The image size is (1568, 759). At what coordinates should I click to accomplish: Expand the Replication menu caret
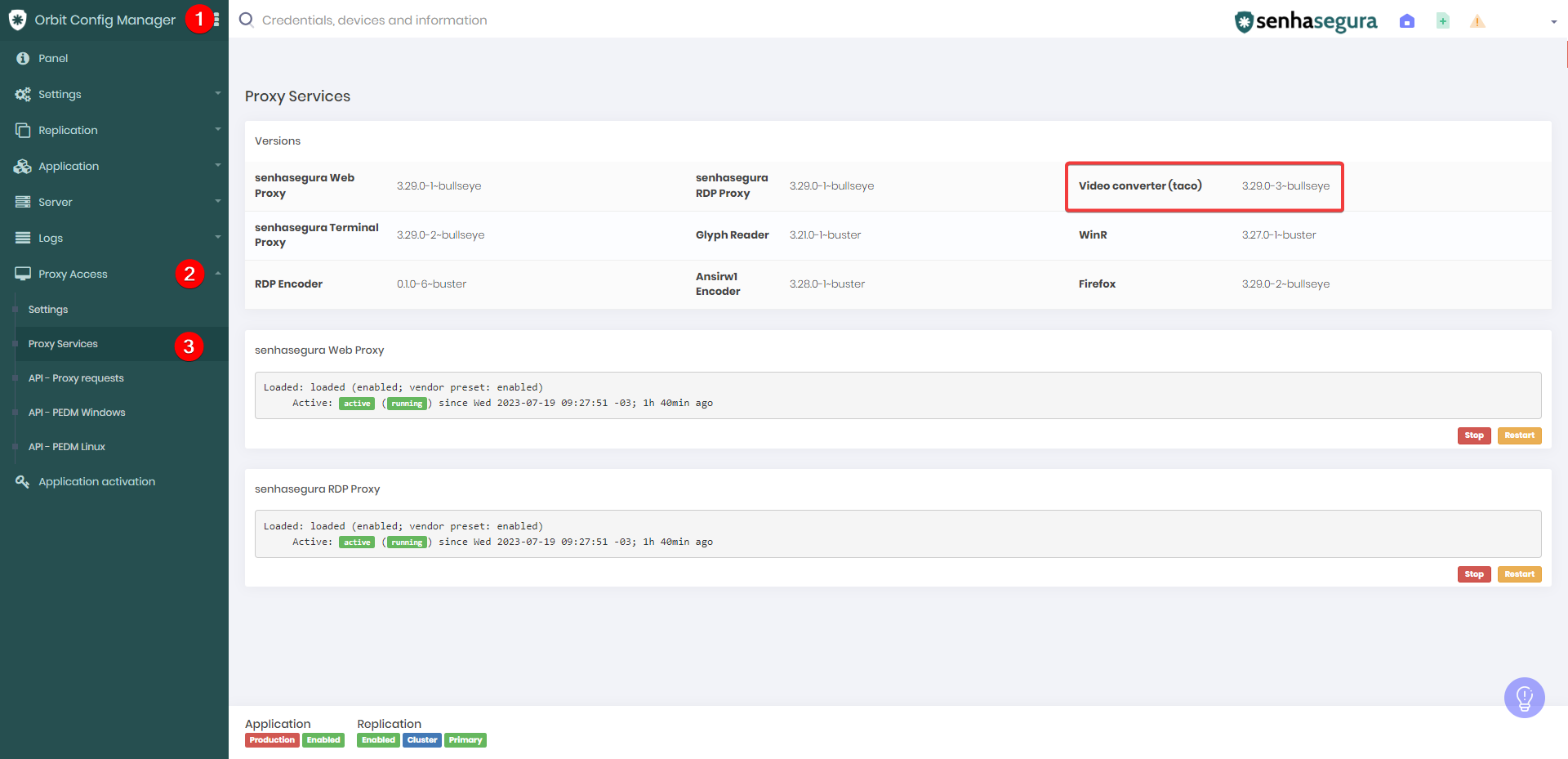tap(218, 129)
